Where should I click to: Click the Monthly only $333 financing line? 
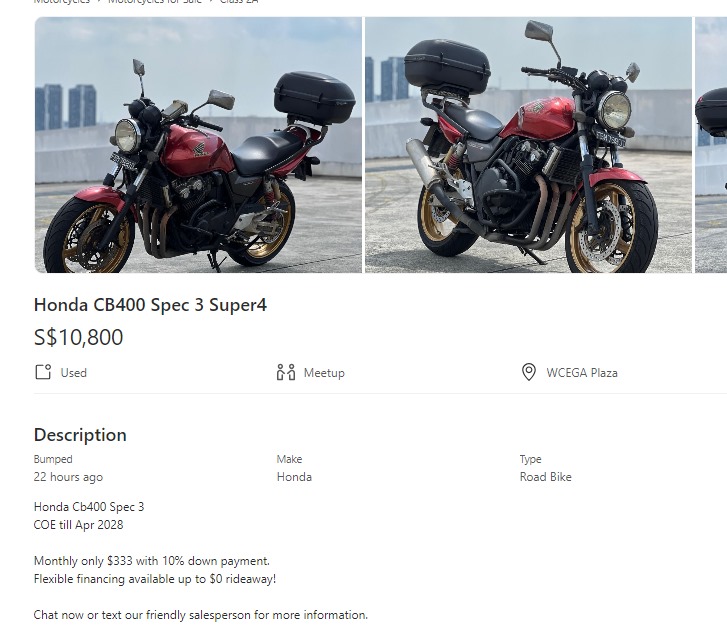[x=152, y=561]
